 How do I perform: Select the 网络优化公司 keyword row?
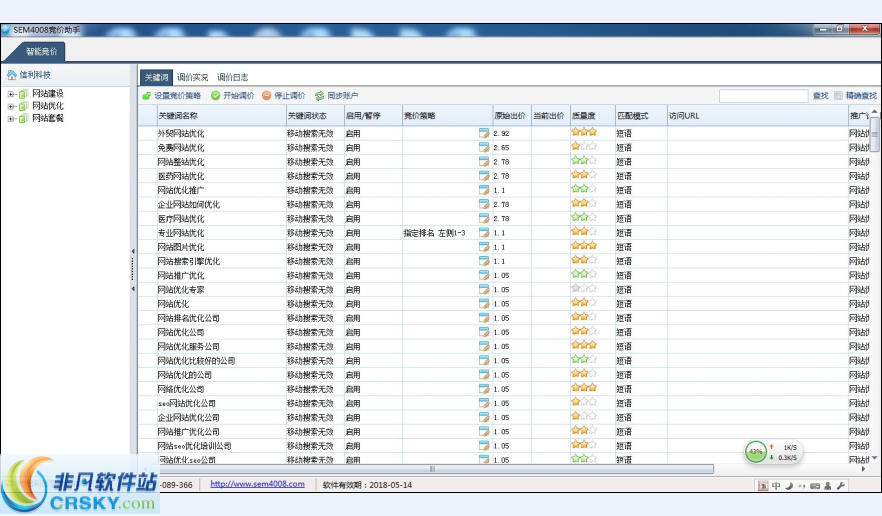[x=181, y=389]
